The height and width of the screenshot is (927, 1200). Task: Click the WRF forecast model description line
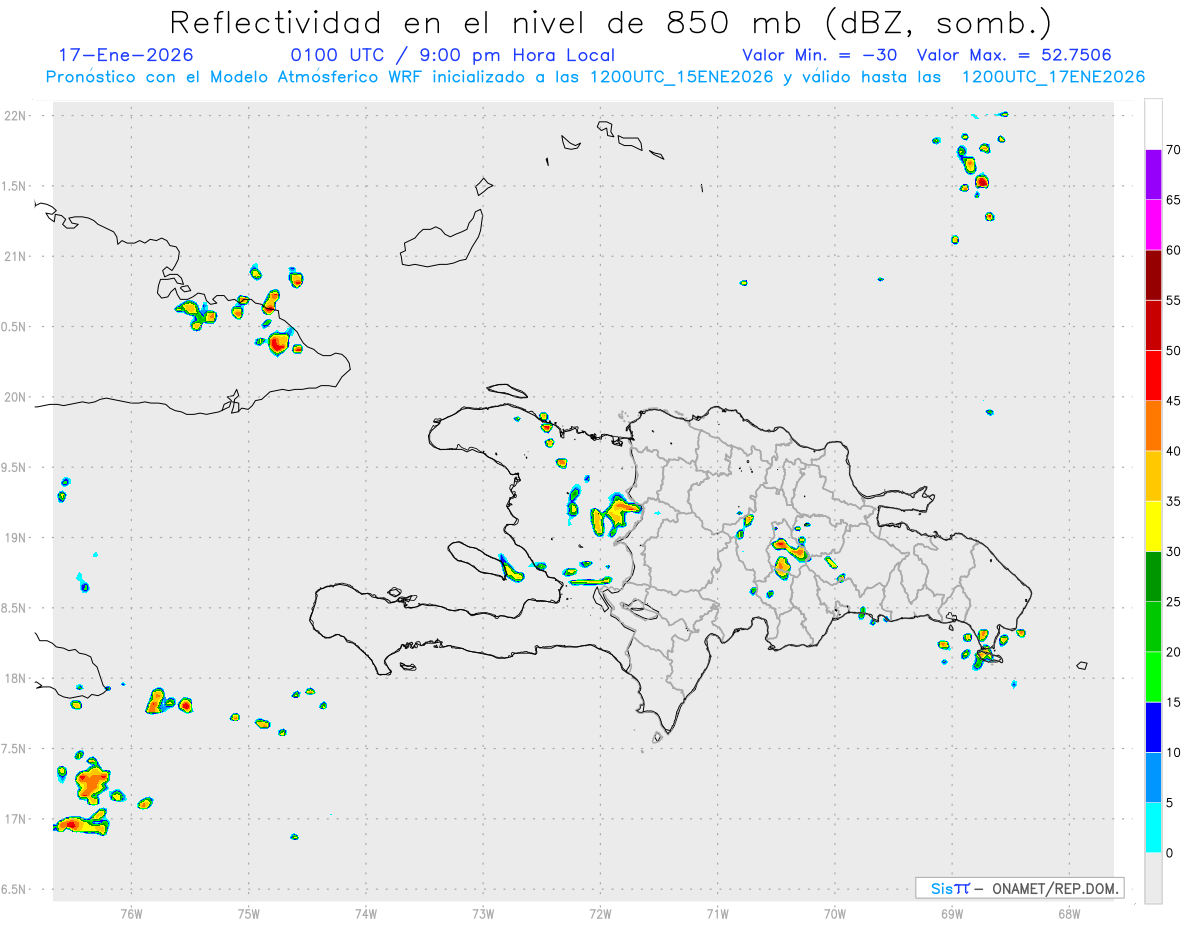point(595,77)
